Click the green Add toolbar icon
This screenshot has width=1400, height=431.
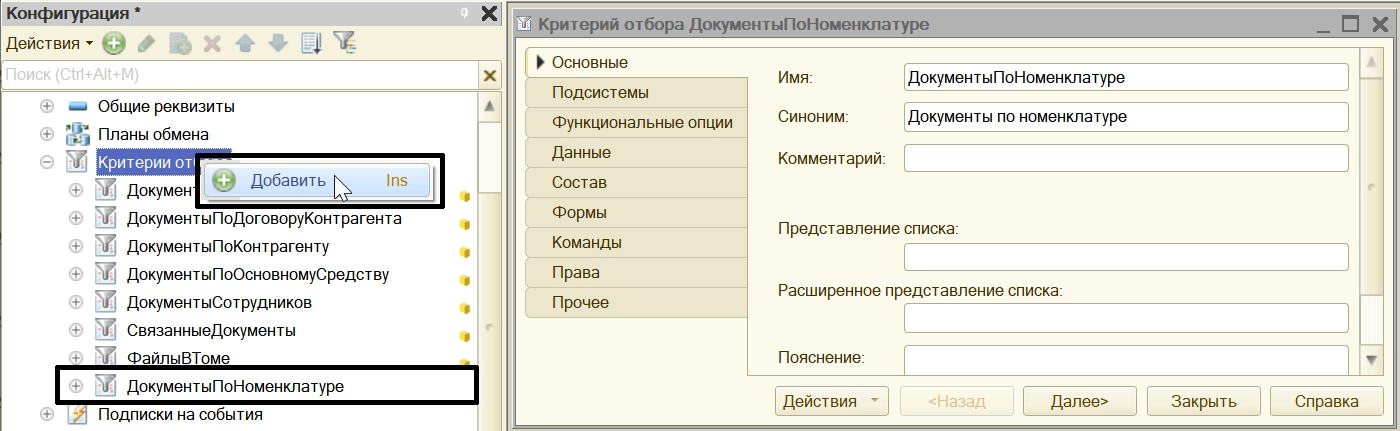114,43
